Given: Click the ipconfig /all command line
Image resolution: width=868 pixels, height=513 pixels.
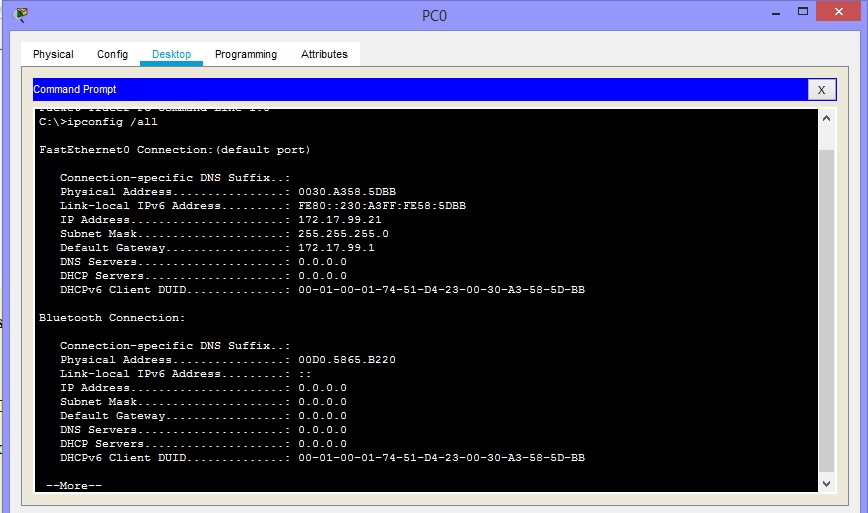Looking at the screenshot, I should (98, 122).
